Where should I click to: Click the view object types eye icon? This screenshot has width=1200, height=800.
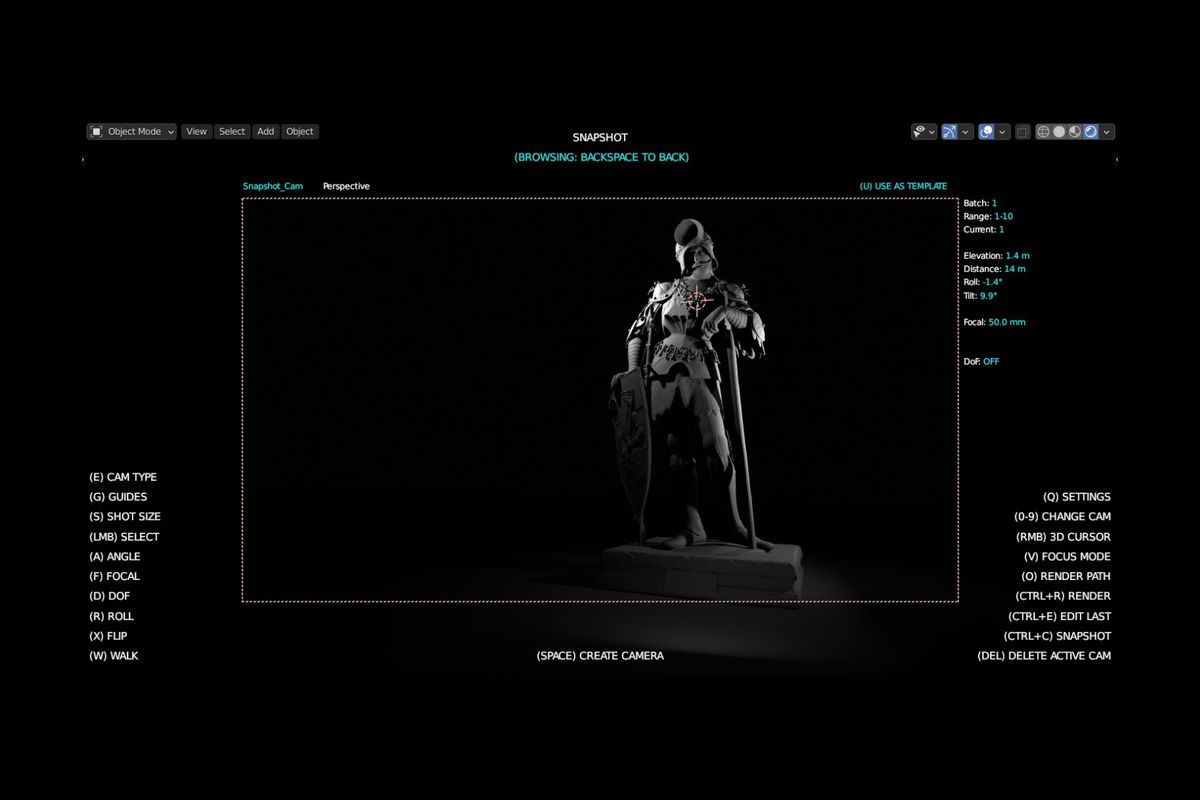tap(919, 131)
